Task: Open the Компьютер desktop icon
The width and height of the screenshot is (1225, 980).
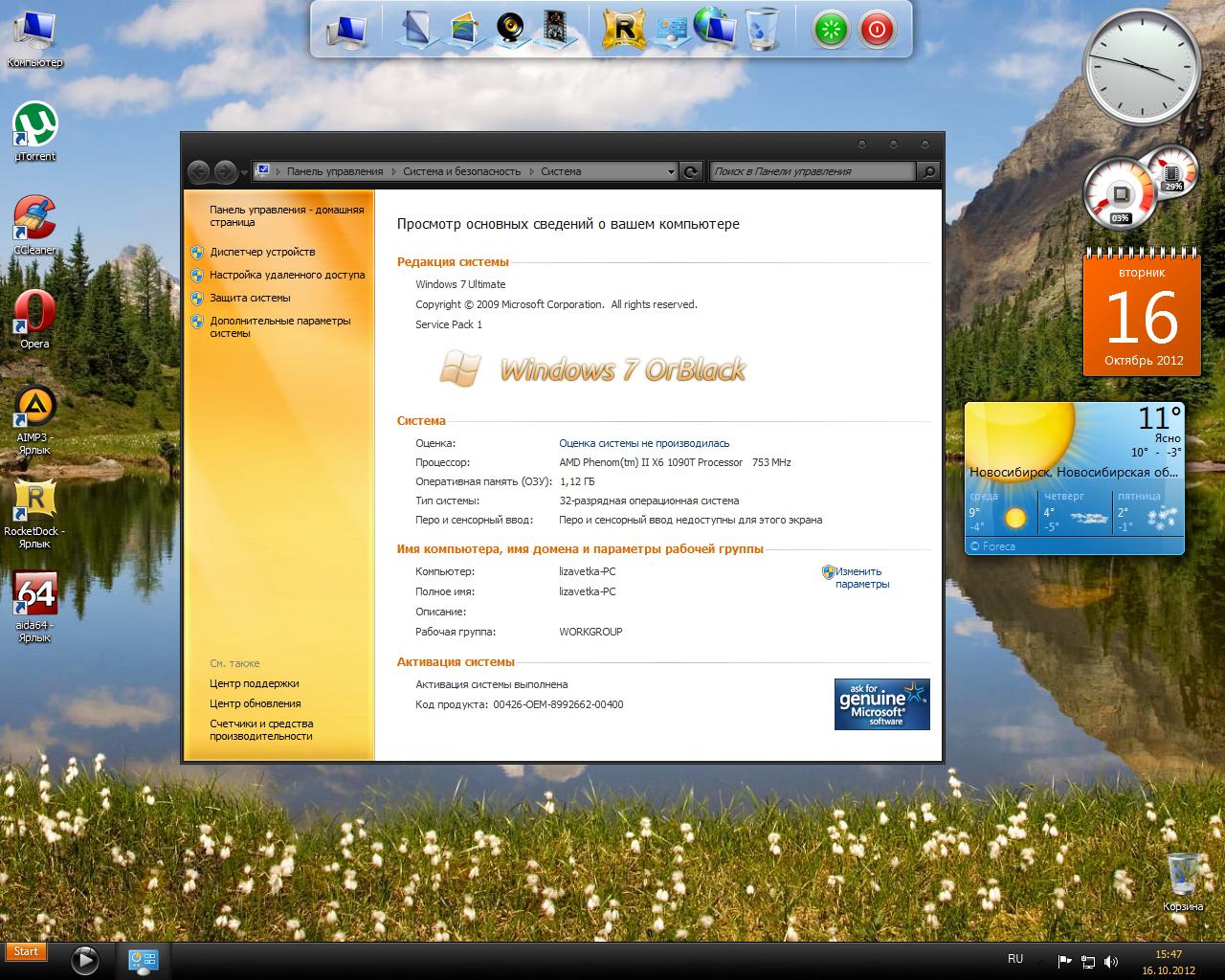Action: point(34,38)
